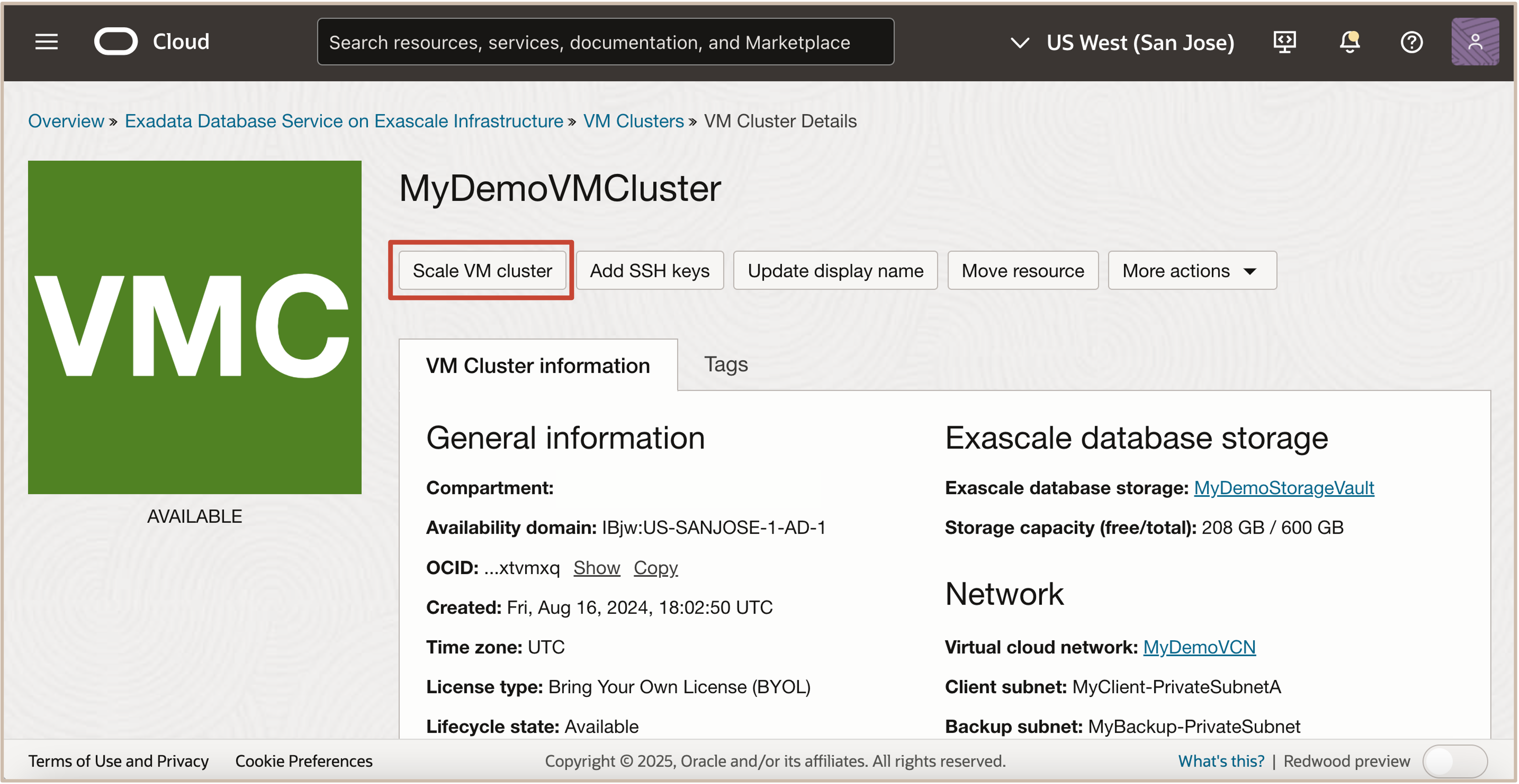Copy the OCID to clipboard

tap(655, 568)
